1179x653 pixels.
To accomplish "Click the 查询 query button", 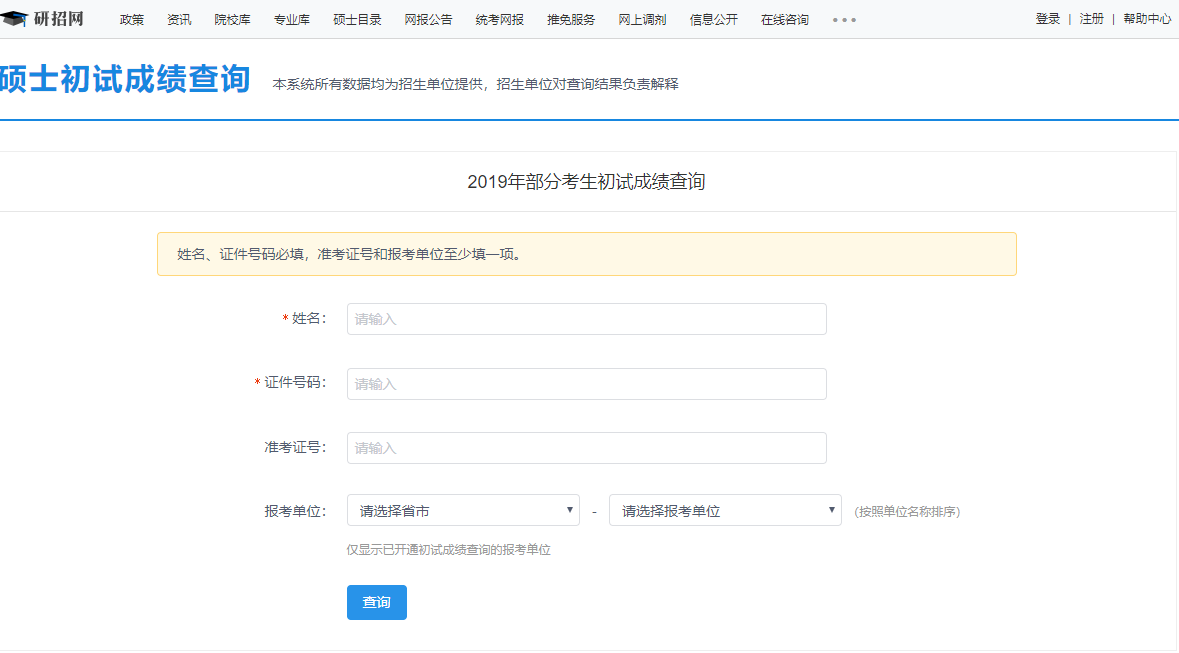I will coord(376,602).
